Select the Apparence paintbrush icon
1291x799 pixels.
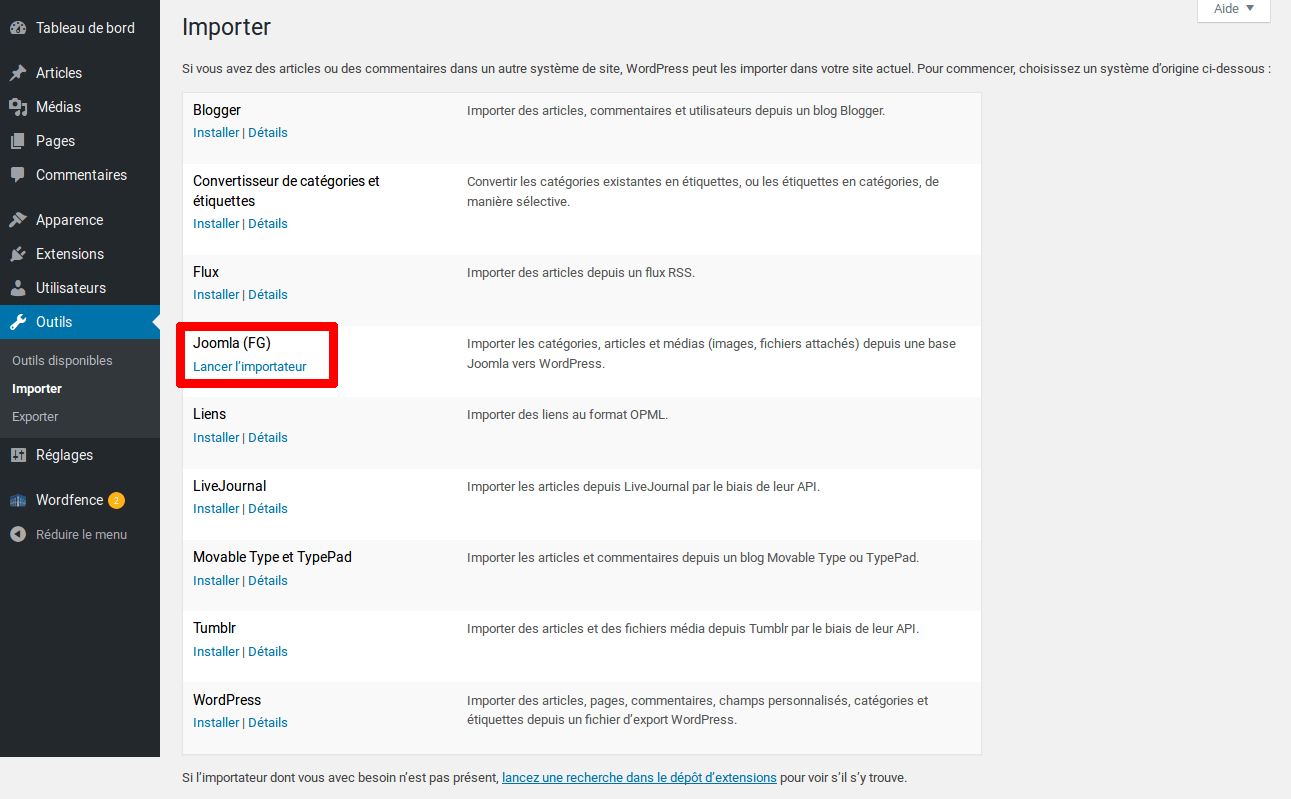pos(18,219)
